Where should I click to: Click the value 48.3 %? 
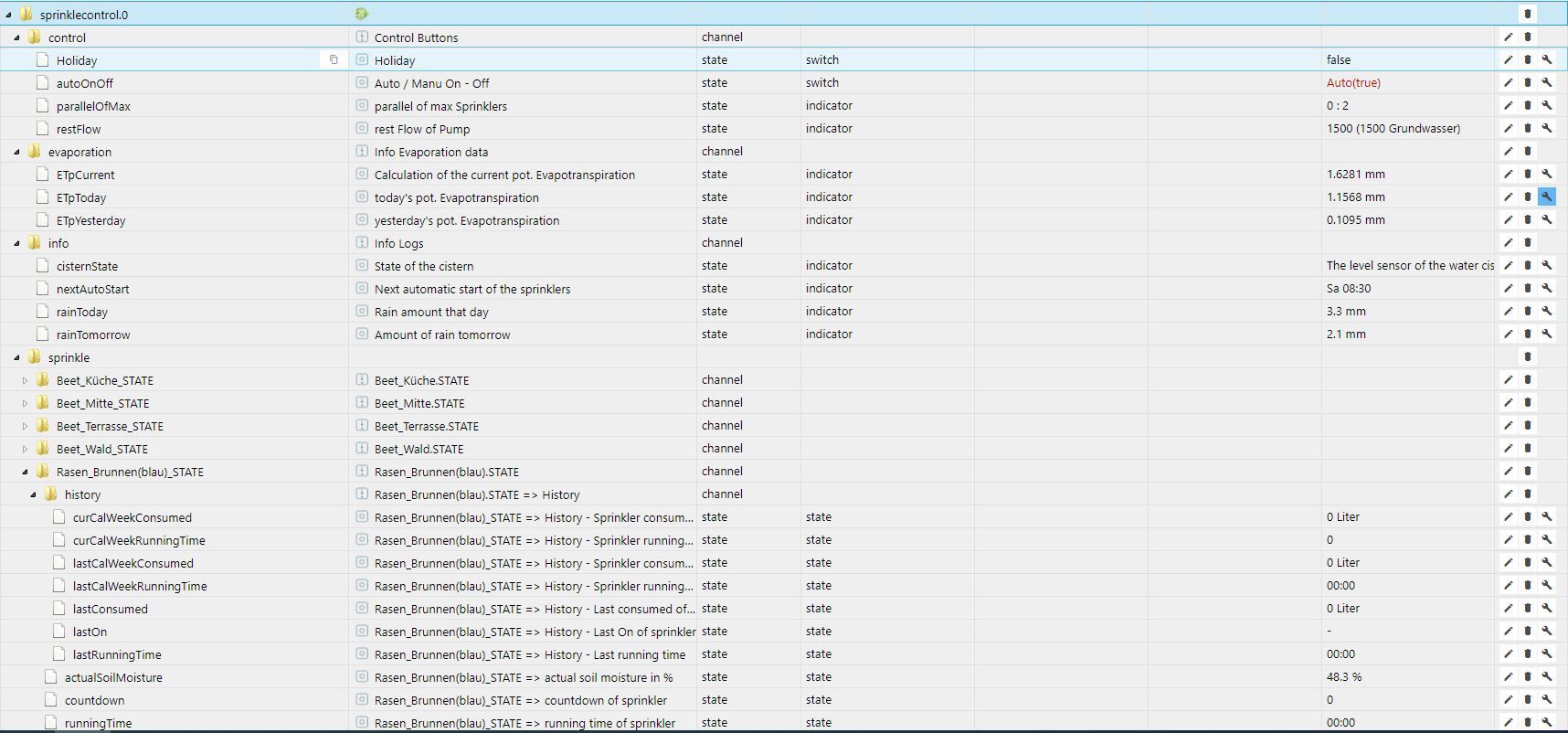[x=1344, y=676]
